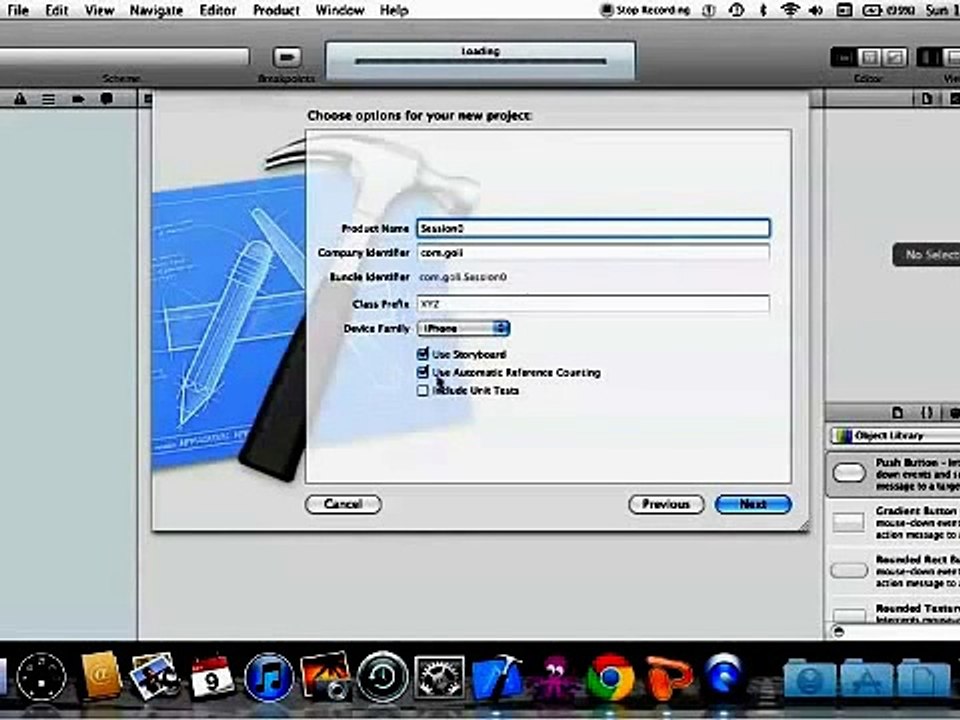The height and width of the screenshot is (720, 960).
Task: Select Rounded Rect Button library item
Action: tap(893, 571)
